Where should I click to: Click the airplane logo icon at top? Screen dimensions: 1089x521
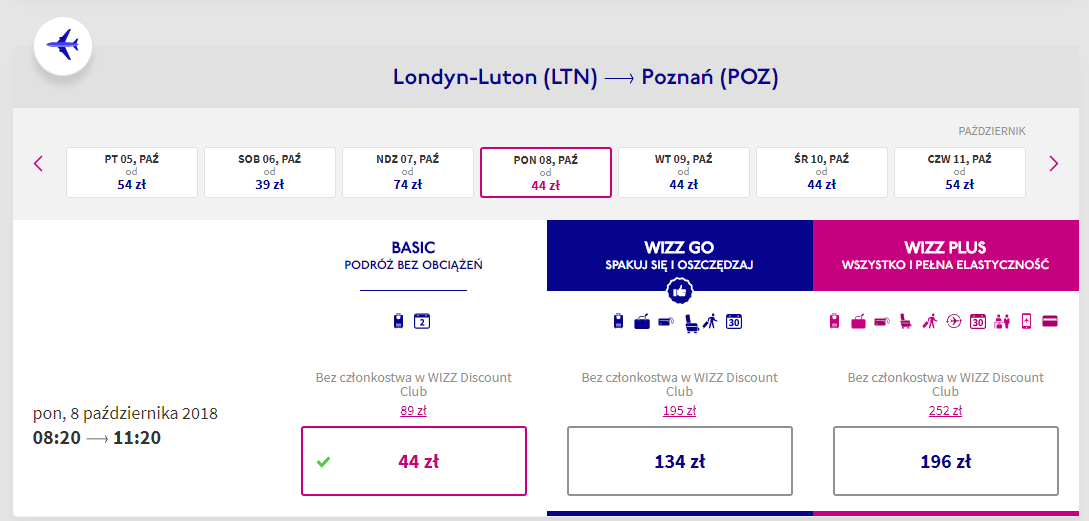[x=62, y=46]
